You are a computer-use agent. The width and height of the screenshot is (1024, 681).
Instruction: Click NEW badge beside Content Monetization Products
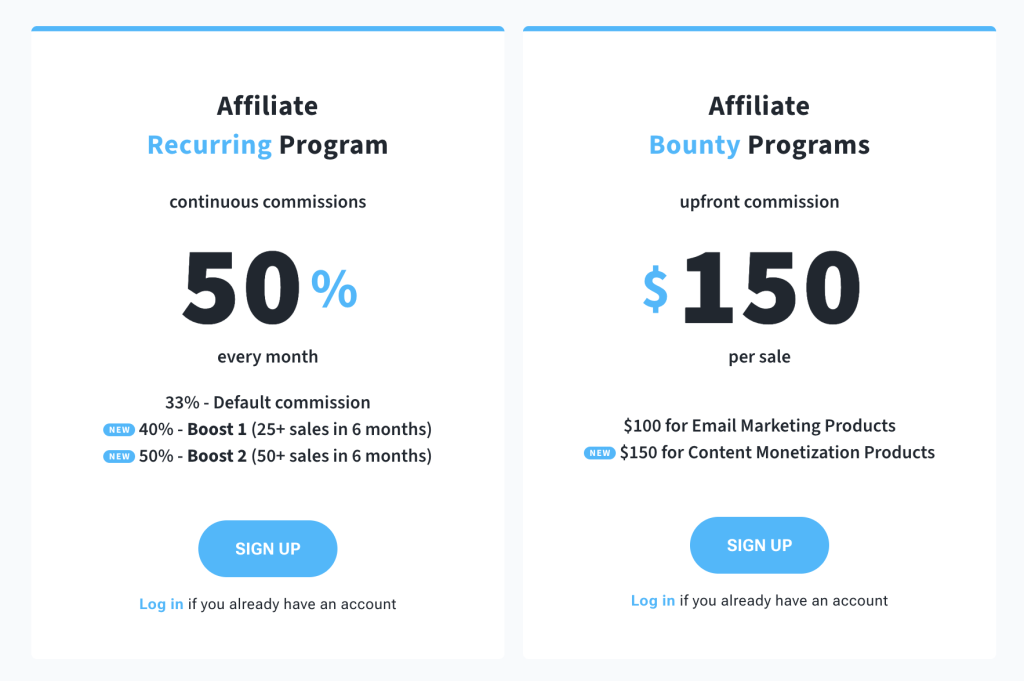[x=600, y=453]
